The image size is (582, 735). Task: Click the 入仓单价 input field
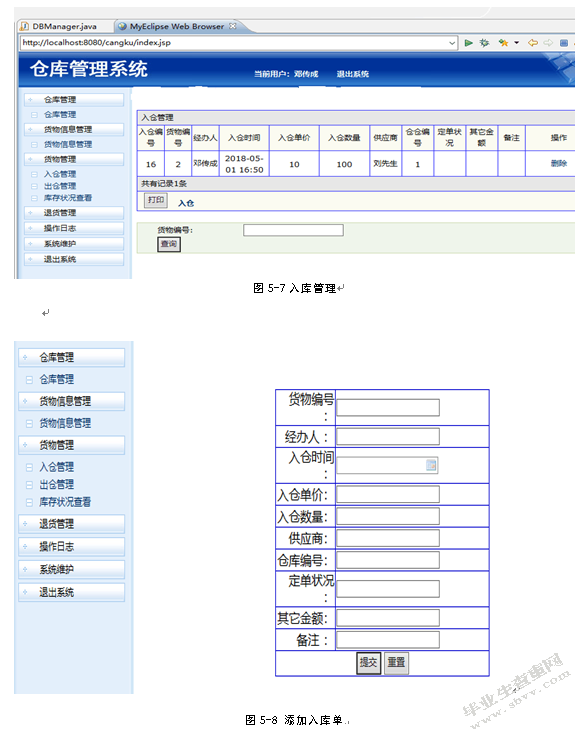click(388, 494)
